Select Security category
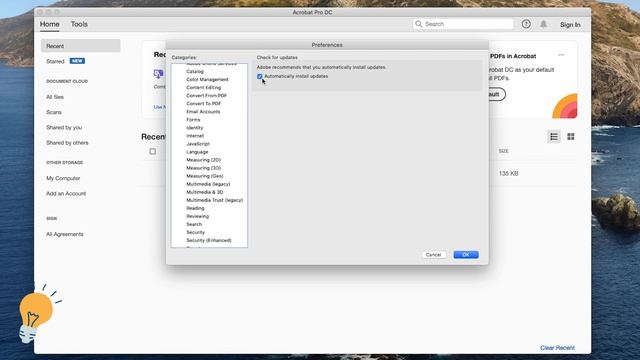 tap(196, 232)
